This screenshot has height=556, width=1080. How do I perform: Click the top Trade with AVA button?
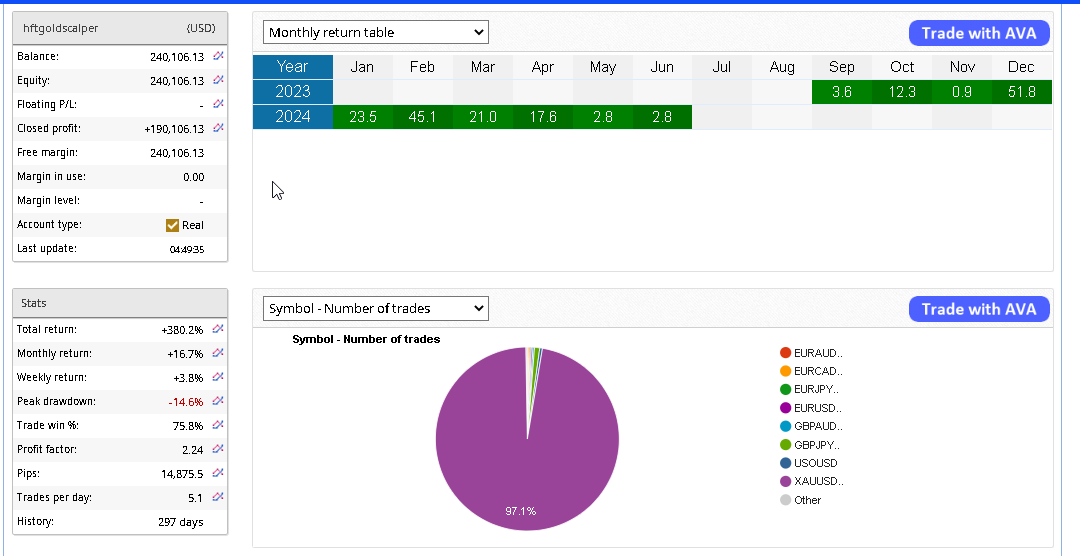pos(979,33)
